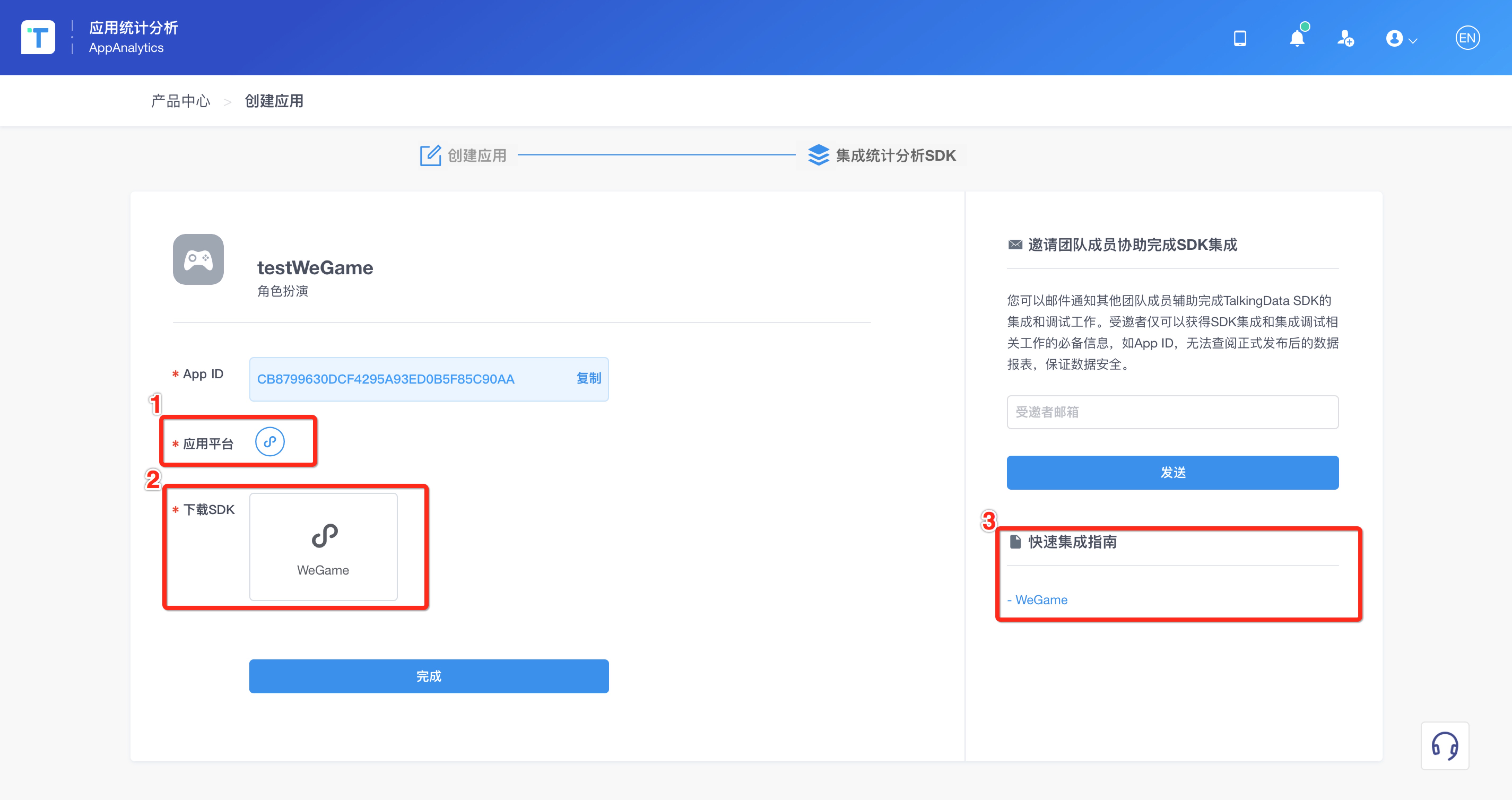Click the envelope icon beside invite heading
Screen dimensions: 1512x800
point(1015,245)
